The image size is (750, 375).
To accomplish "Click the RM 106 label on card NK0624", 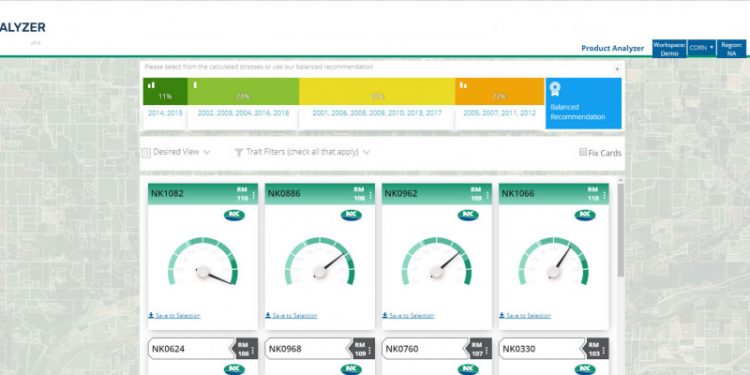I will click(x=243, y=349).
